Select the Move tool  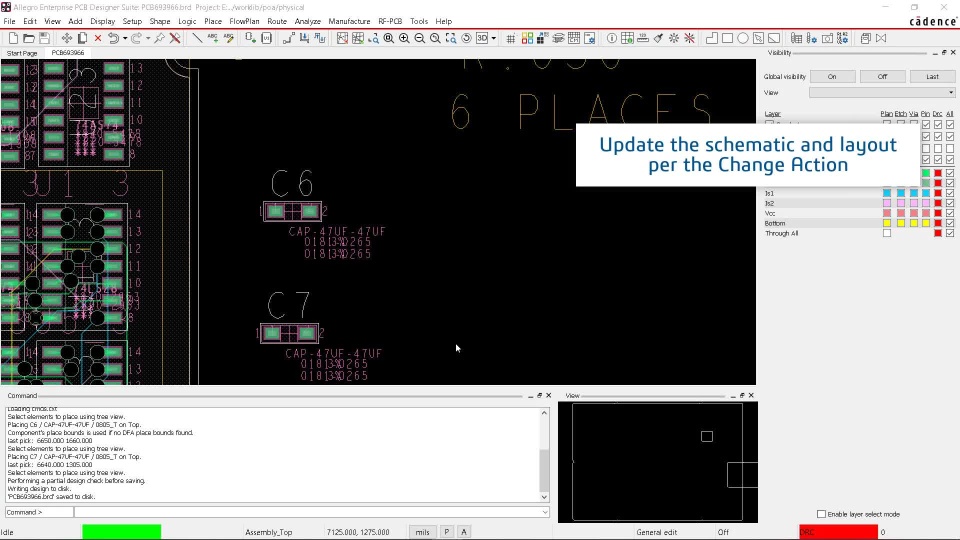66,38
